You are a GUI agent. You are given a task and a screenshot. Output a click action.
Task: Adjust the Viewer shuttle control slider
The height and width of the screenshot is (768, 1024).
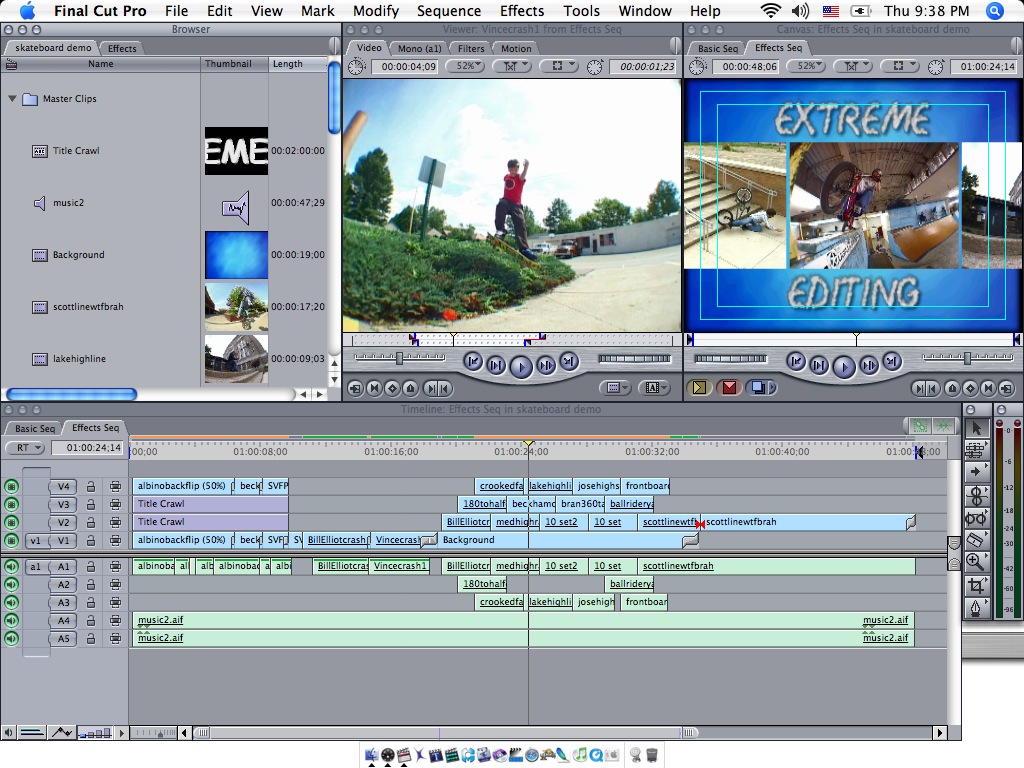coord(399,358)
